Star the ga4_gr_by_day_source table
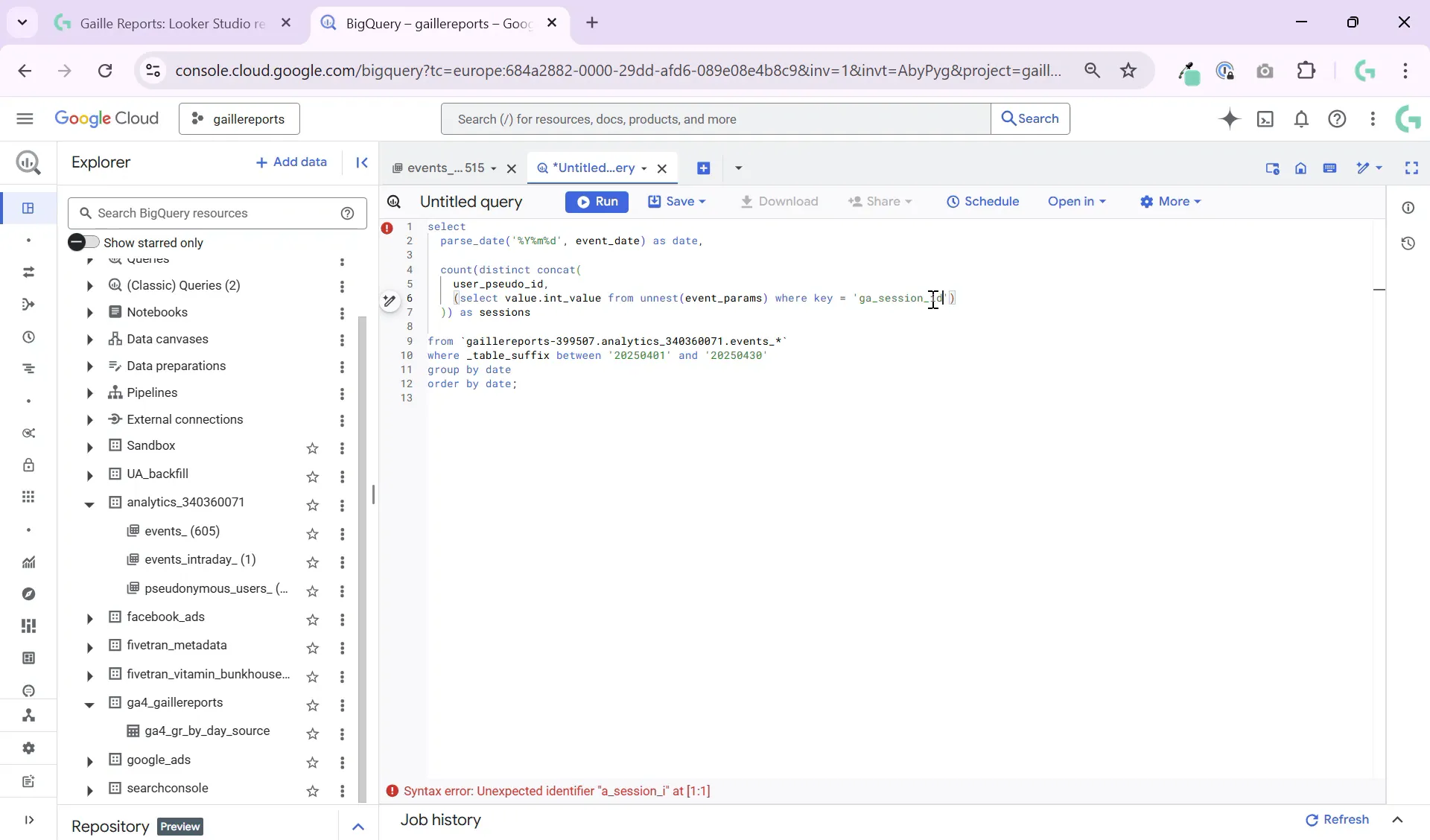 pos(313,734)
